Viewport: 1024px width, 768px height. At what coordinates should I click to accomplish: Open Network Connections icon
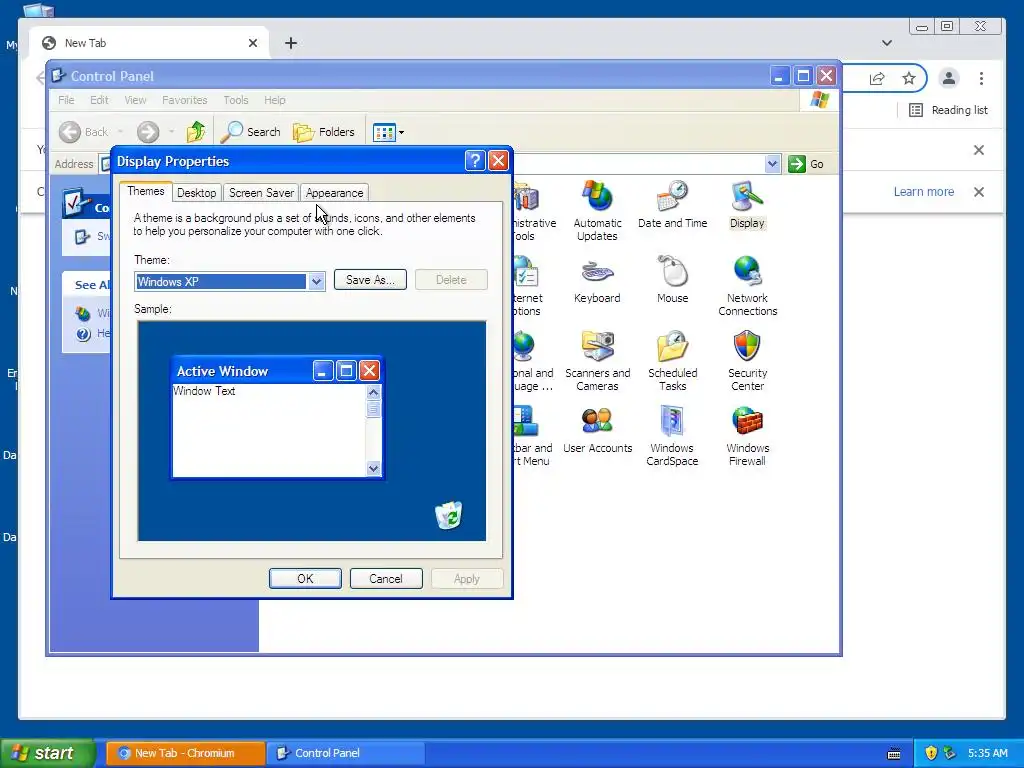pos(747,286)
